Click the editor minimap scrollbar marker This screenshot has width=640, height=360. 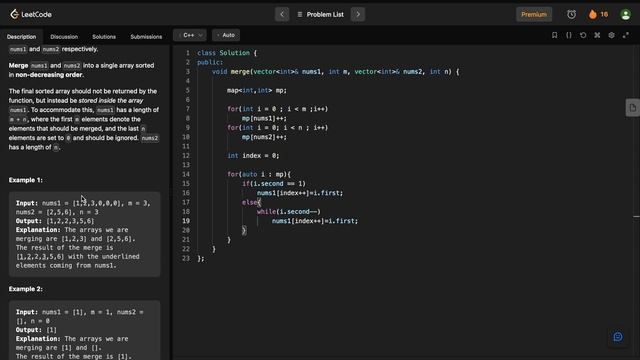tap(636, 216)
